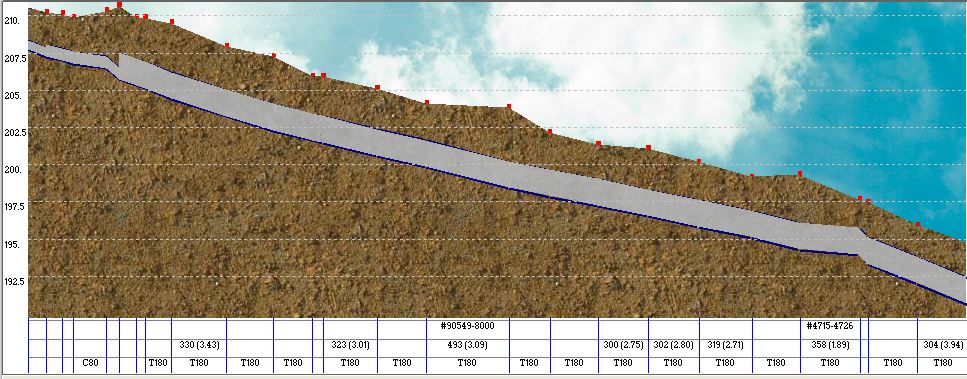The height and width of the screenshot is (379, 967).
Task: Select the 302 (2.80) table cell
Action: 673,344
